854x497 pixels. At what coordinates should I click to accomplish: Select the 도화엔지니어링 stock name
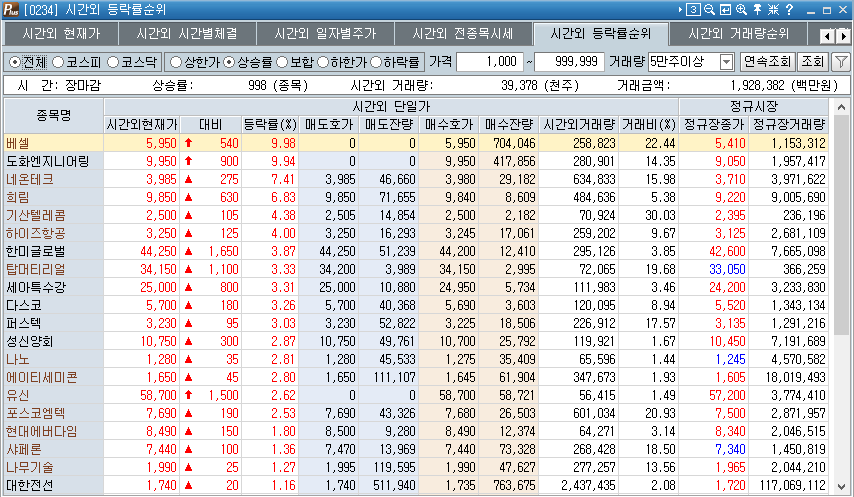coord(47,161)
